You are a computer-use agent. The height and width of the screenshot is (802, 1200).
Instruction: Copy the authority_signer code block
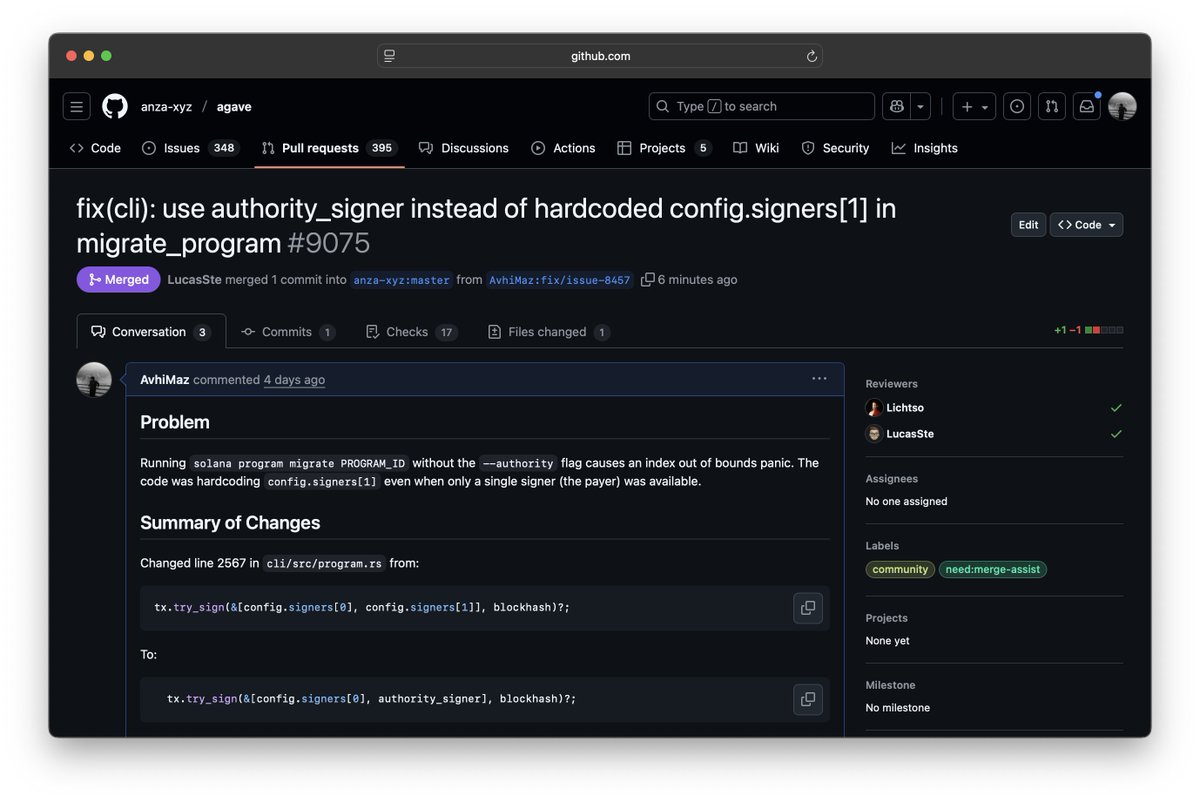[808, 700]
